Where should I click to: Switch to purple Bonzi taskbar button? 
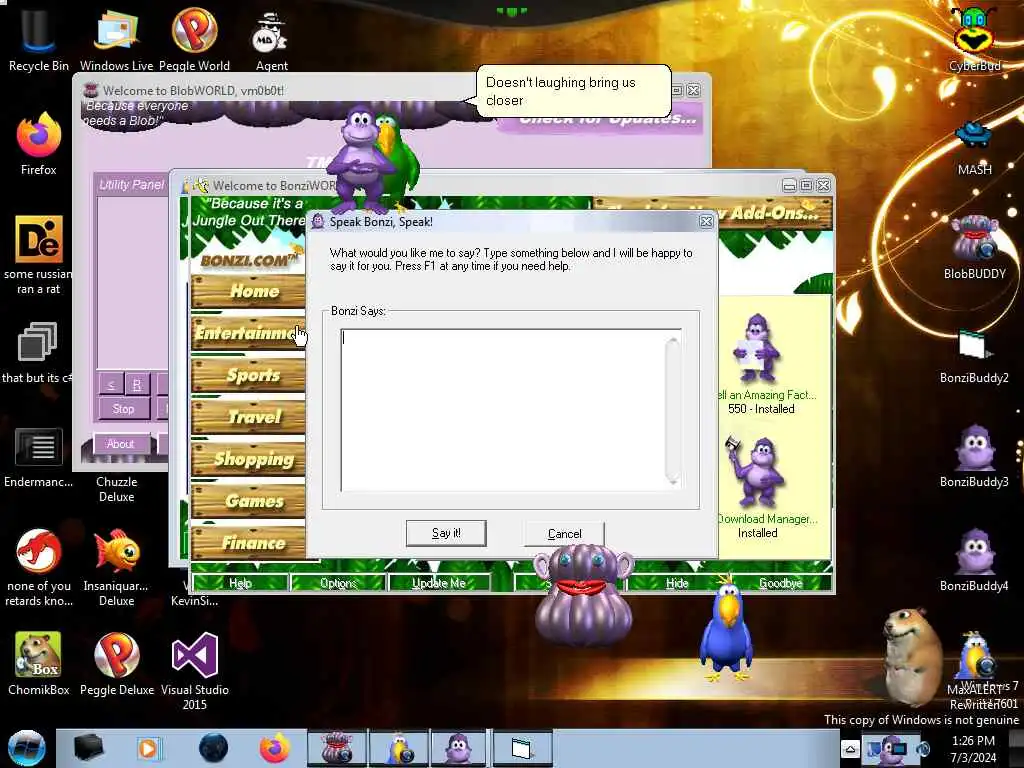(x=458, y=748)
